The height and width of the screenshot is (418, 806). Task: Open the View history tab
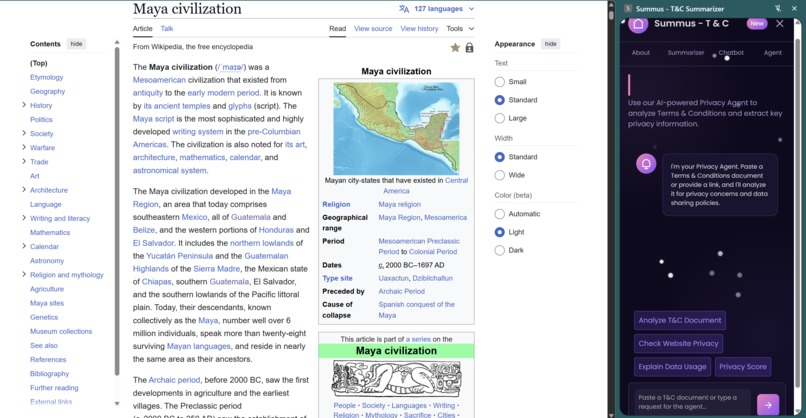(x=419, y=29)
